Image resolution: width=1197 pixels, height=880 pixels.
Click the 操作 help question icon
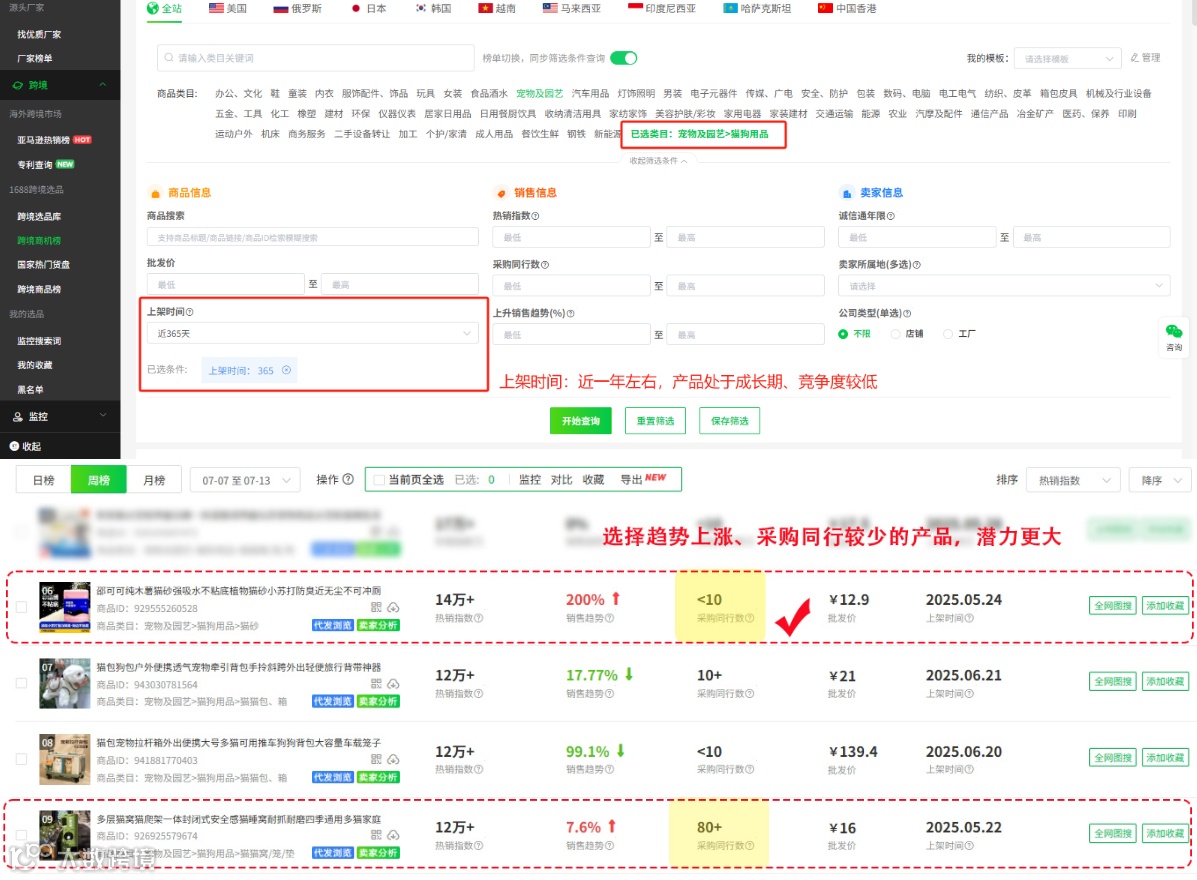[348, 479]
